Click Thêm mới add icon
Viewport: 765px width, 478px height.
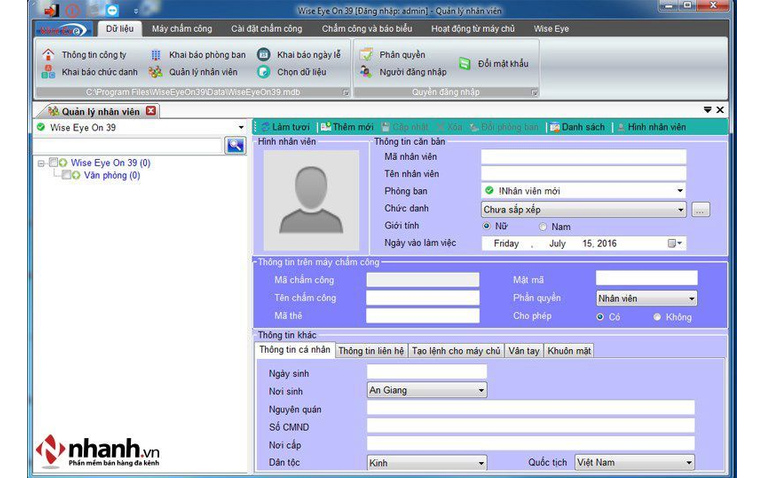[x=326, y=127]
